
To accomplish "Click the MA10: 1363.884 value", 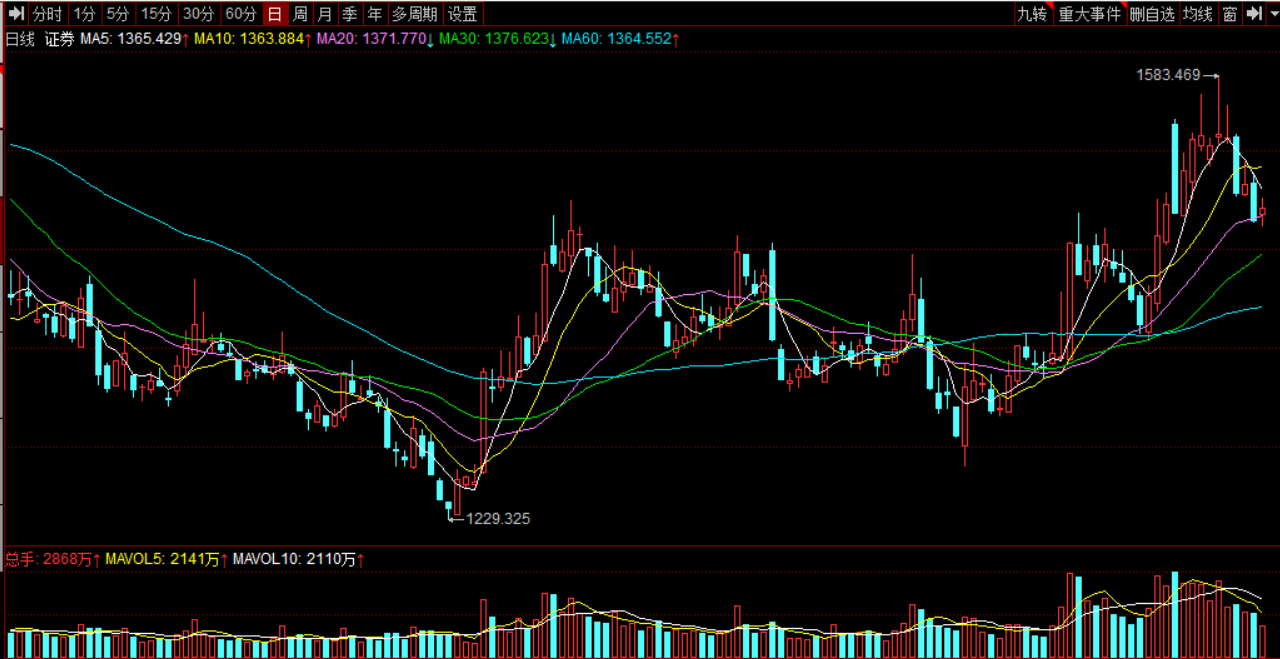I will [x=253, y=39].
